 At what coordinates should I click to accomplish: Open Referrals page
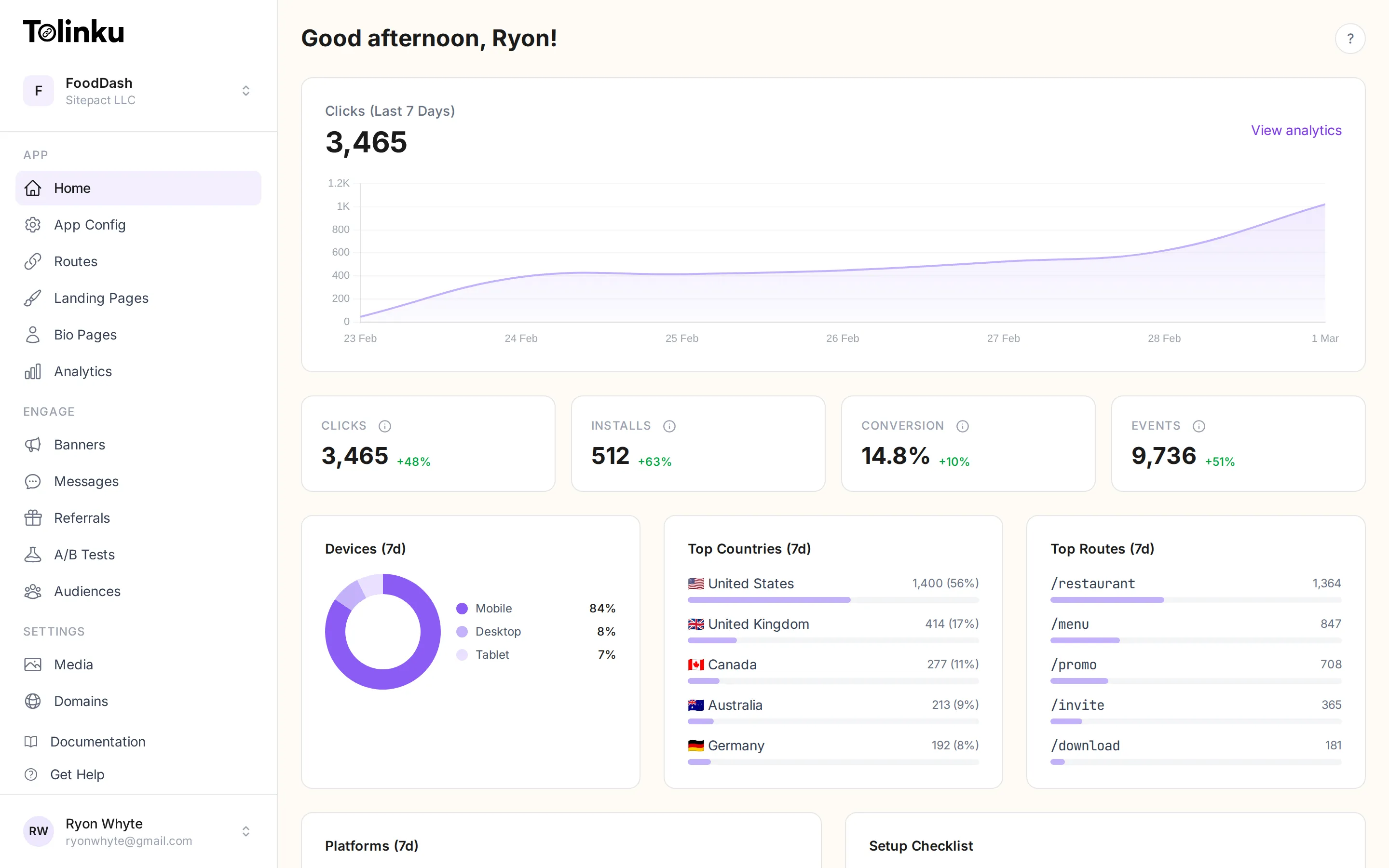[82, 518]
